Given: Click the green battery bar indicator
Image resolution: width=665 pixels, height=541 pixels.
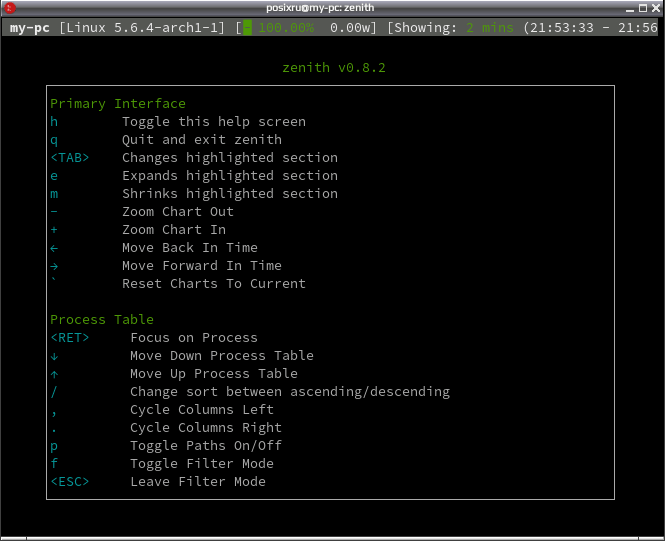Looking at the screenshot, I should tap(247, 28).
